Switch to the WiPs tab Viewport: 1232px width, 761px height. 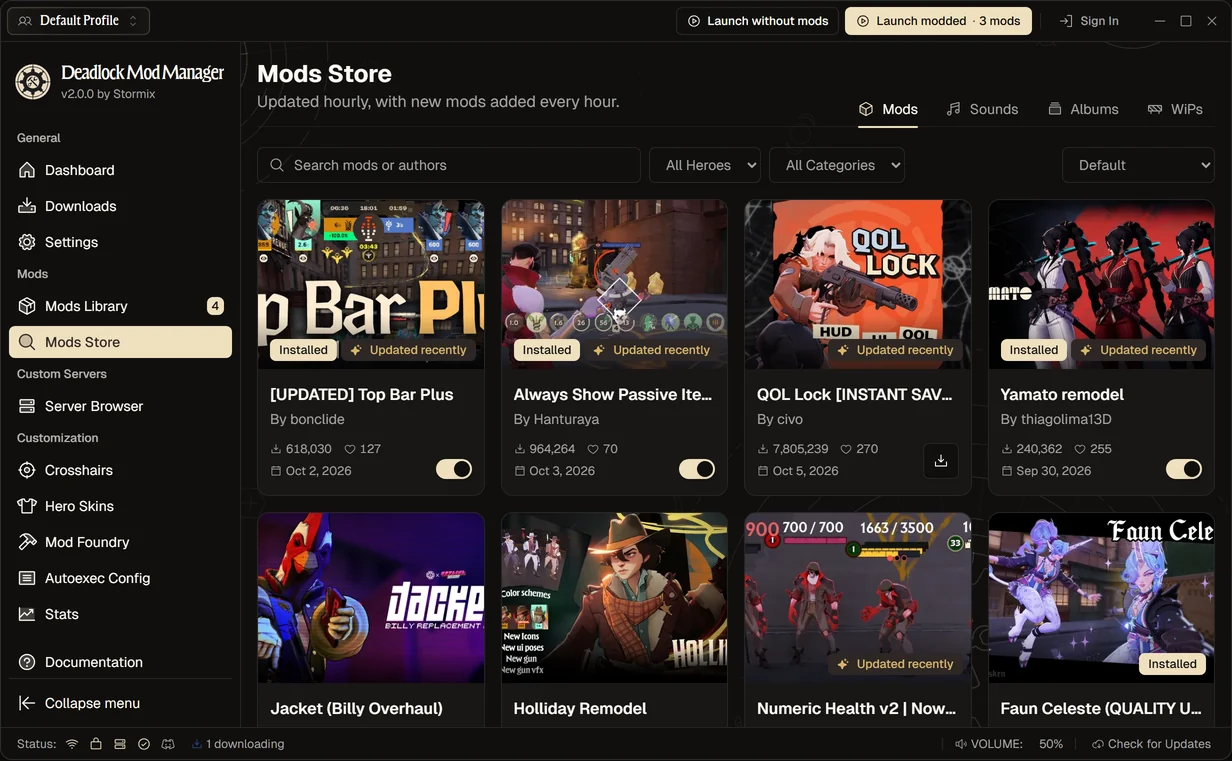[1175, 109]
